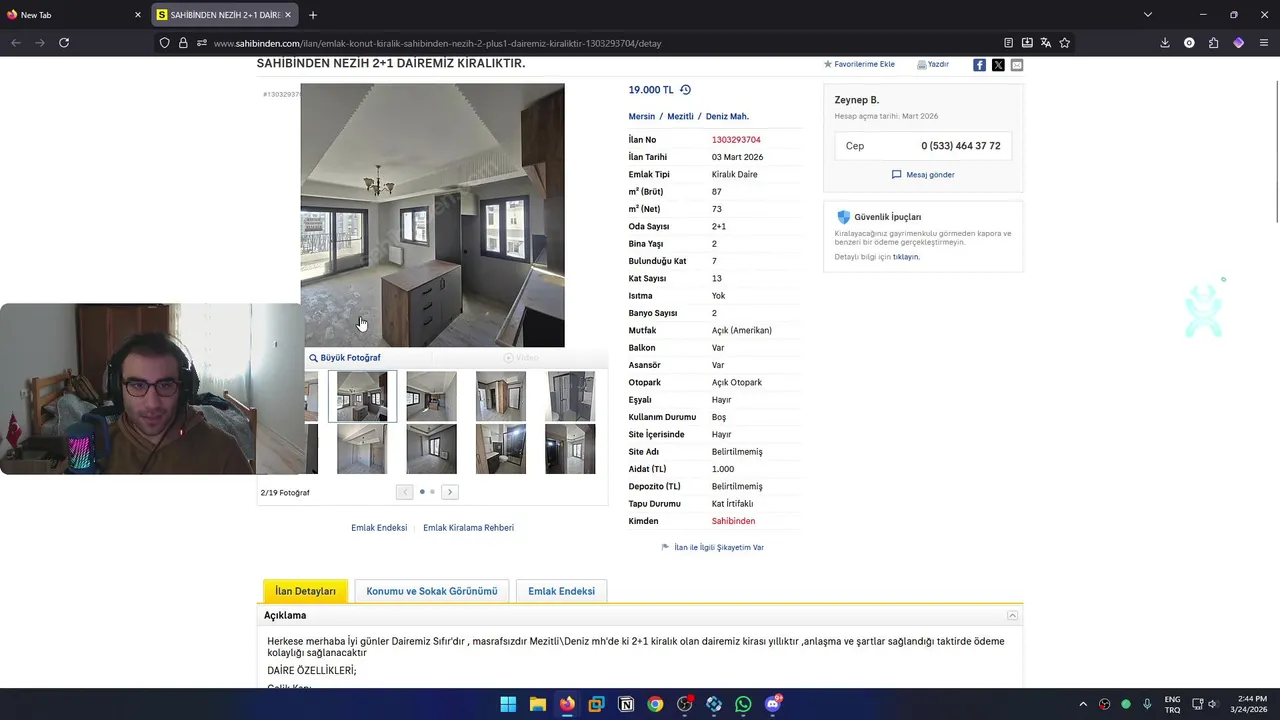Click the purple diamond extension icon
This screenshot has height=720, width=1280.
tap(1238, 43)
